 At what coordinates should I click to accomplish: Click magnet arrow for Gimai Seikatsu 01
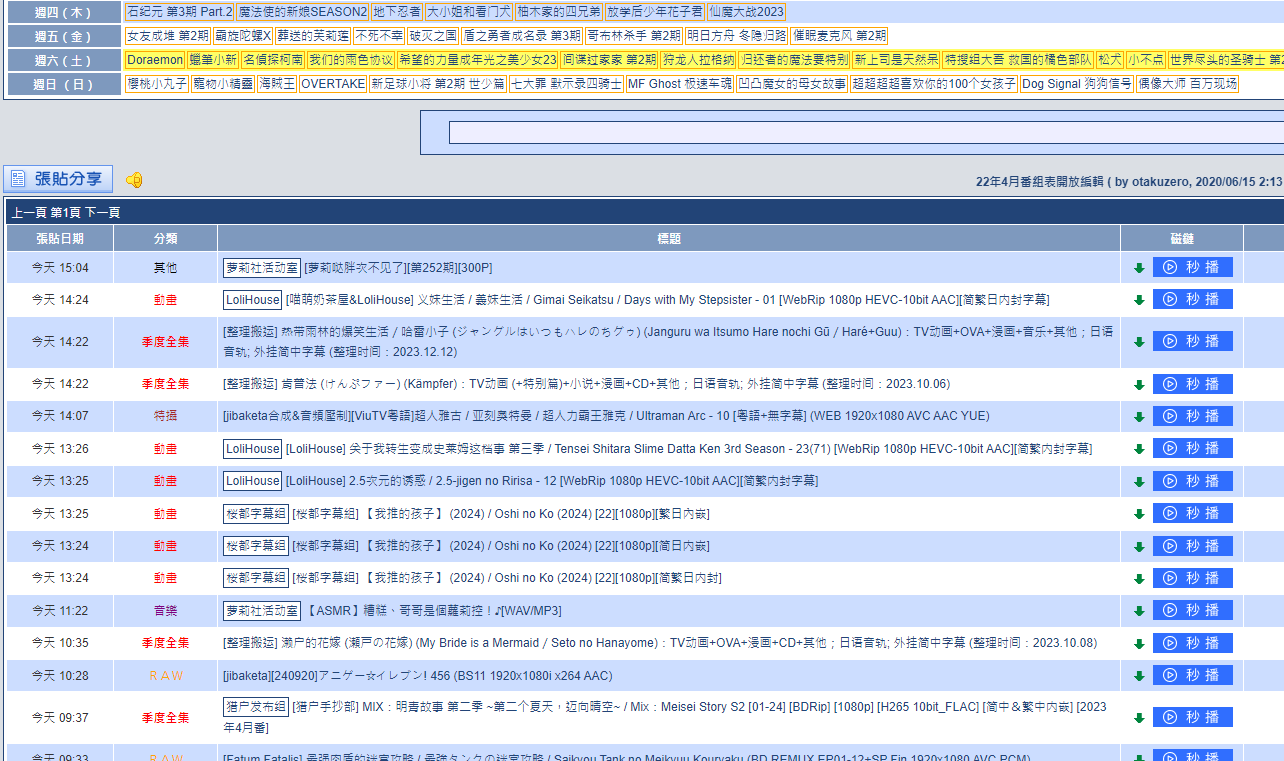click(1139, 300)
